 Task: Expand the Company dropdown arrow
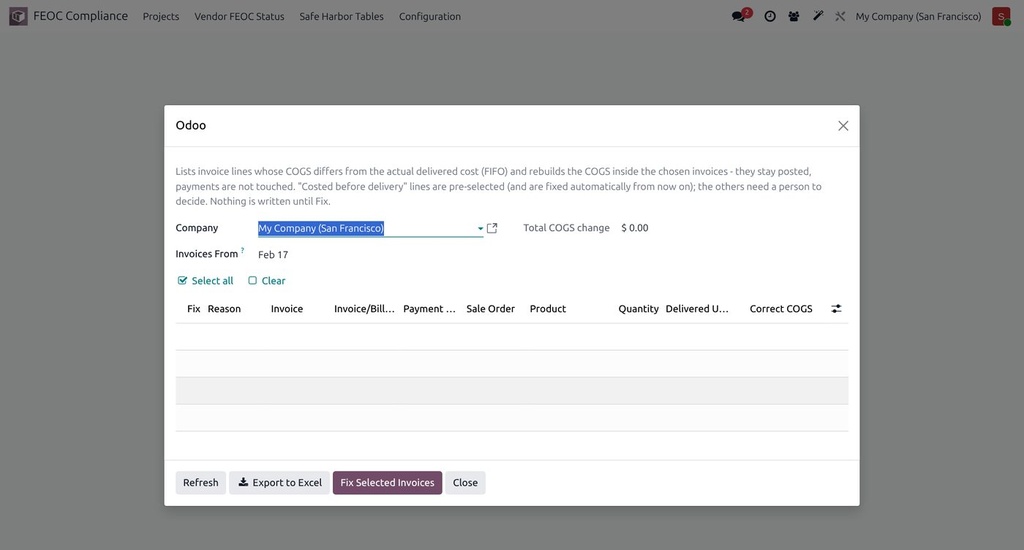click(x=480, y=229)
